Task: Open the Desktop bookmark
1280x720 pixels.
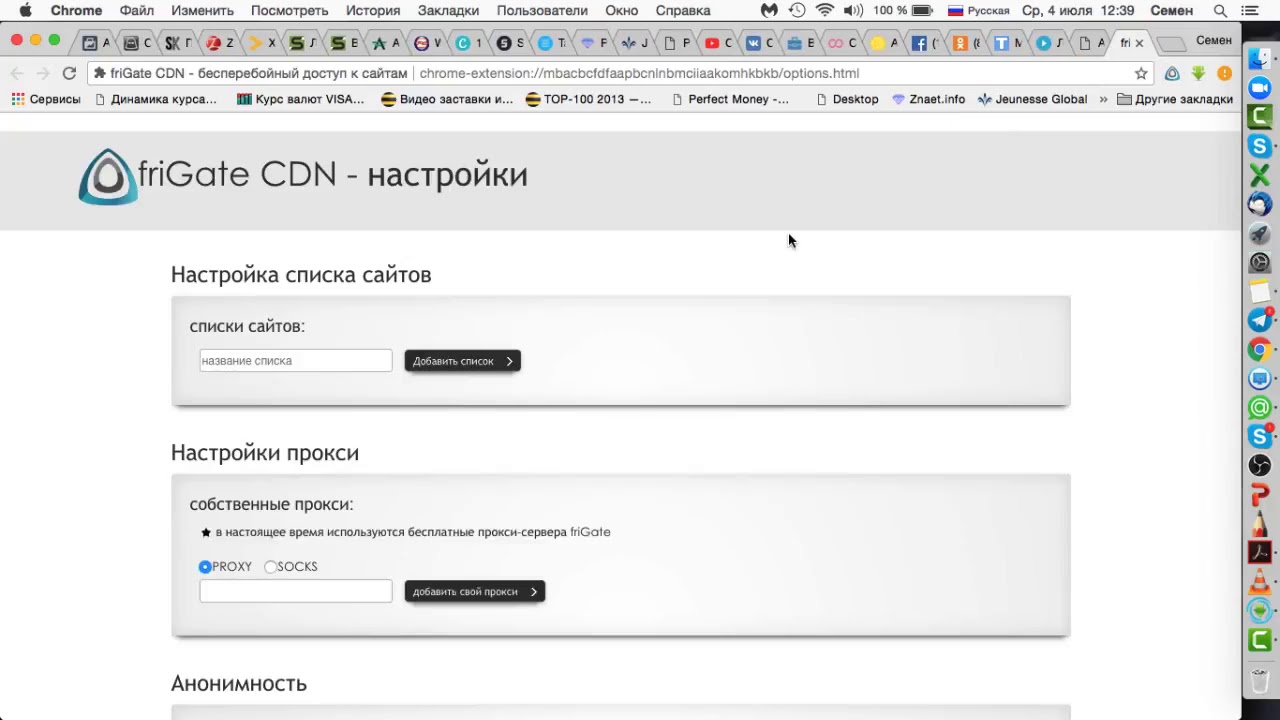Action: coord(847,99)
